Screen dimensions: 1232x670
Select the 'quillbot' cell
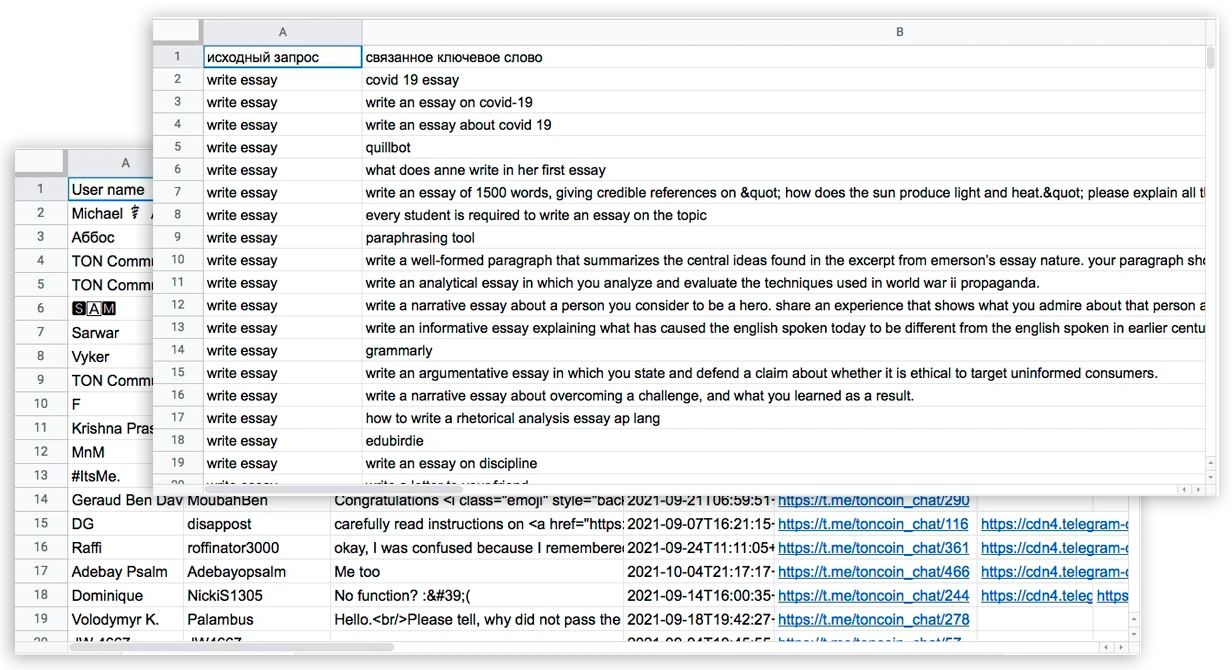point(388,148)
